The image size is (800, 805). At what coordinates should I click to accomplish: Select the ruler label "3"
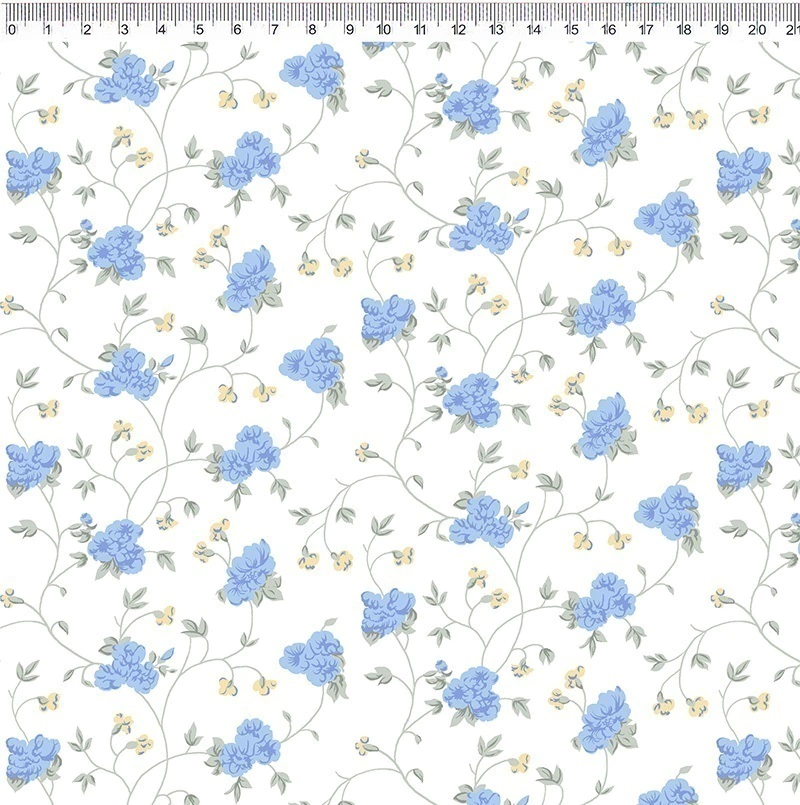point(125,29)
